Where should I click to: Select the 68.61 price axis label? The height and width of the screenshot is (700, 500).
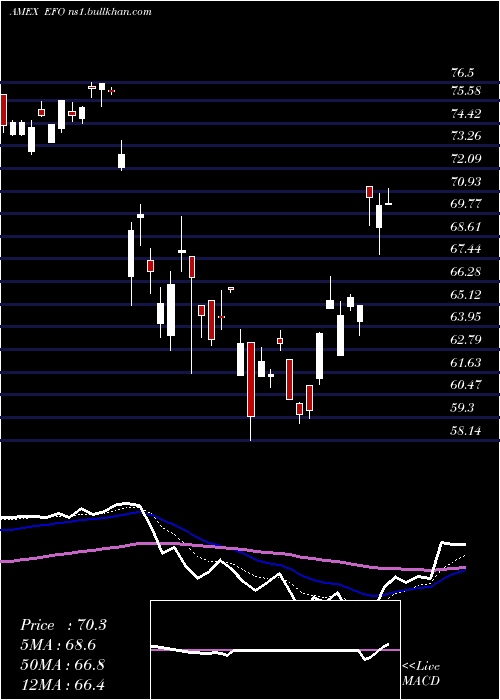click(466, 227)
